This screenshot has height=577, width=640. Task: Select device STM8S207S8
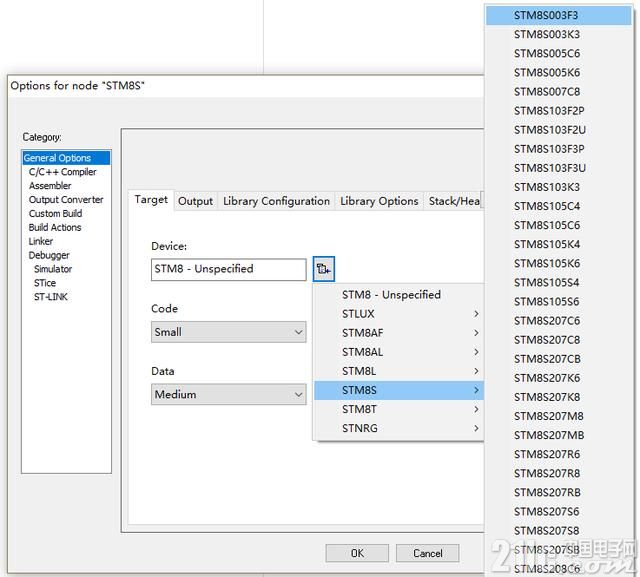pyautogui.click(x=558, y=531)
